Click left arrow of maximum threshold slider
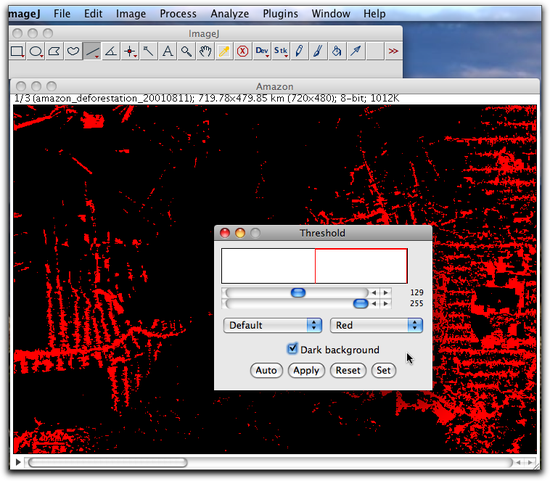550x481 pixels. click(374, 304)
